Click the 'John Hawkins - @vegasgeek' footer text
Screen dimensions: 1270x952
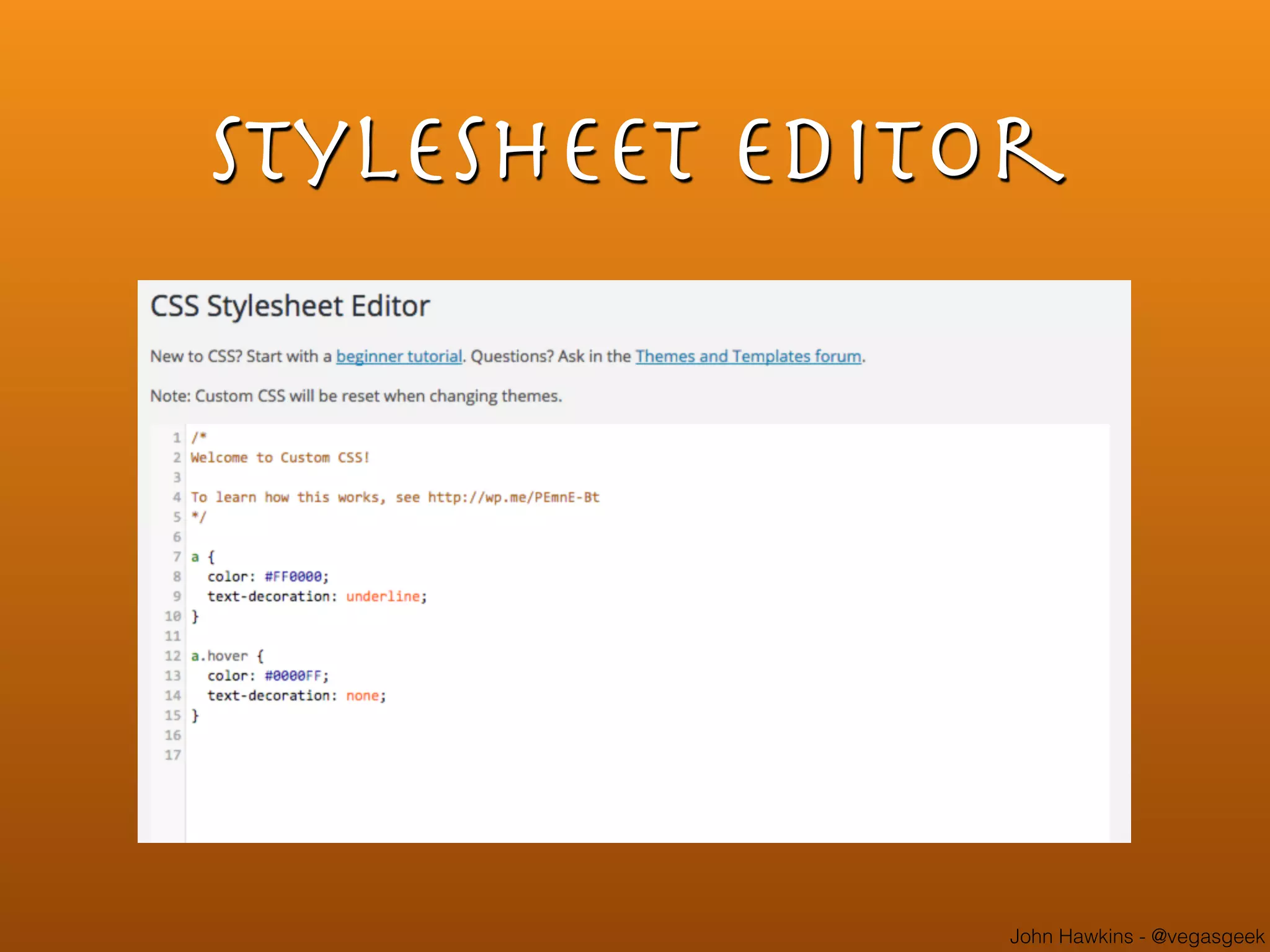(x=1137, y=936)
